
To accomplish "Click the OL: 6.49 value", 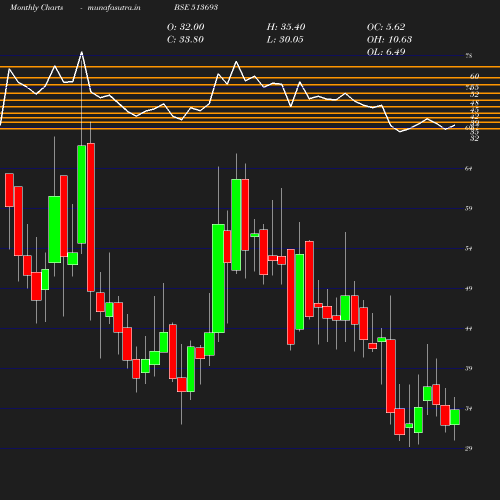I will pos(386,52).
